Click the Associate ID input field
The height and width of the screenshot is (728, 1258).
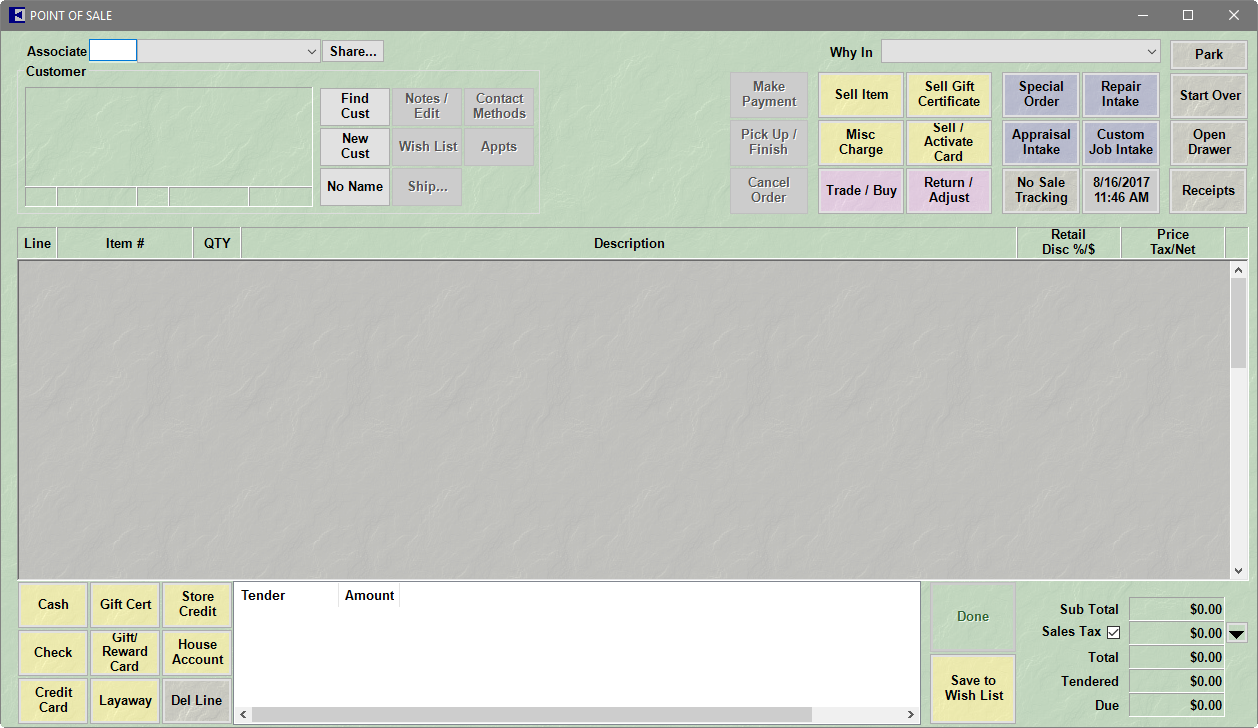tap(113, 51)
